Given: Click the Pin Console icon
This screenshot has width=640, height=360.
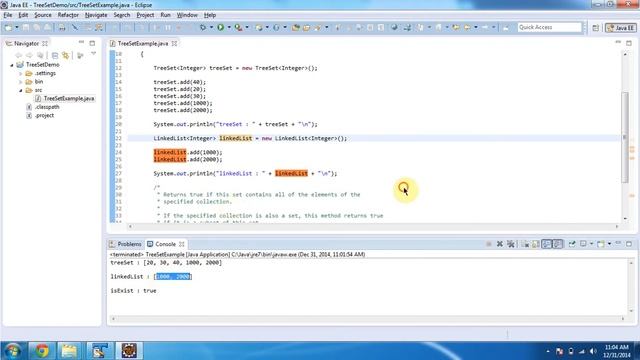Looking at the screenshot, I should click(x=572, y=244).
